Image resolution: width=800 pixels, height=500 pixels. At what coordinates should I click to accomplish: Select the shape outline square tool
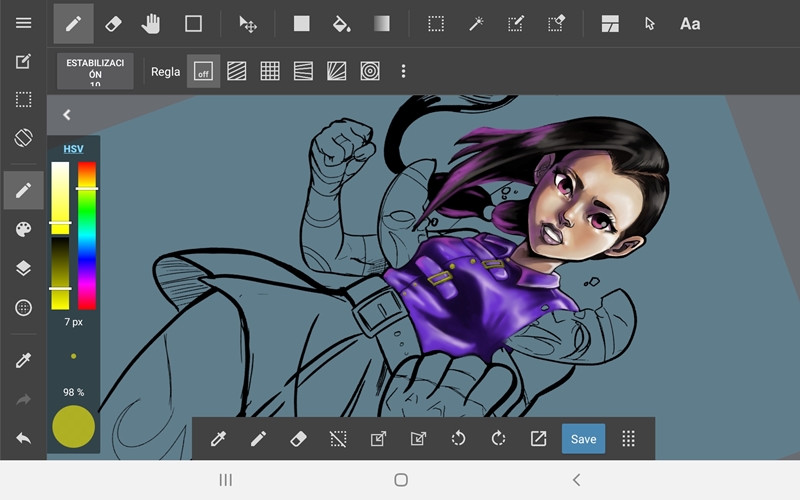pyautogui.click(x=193, y=23)
